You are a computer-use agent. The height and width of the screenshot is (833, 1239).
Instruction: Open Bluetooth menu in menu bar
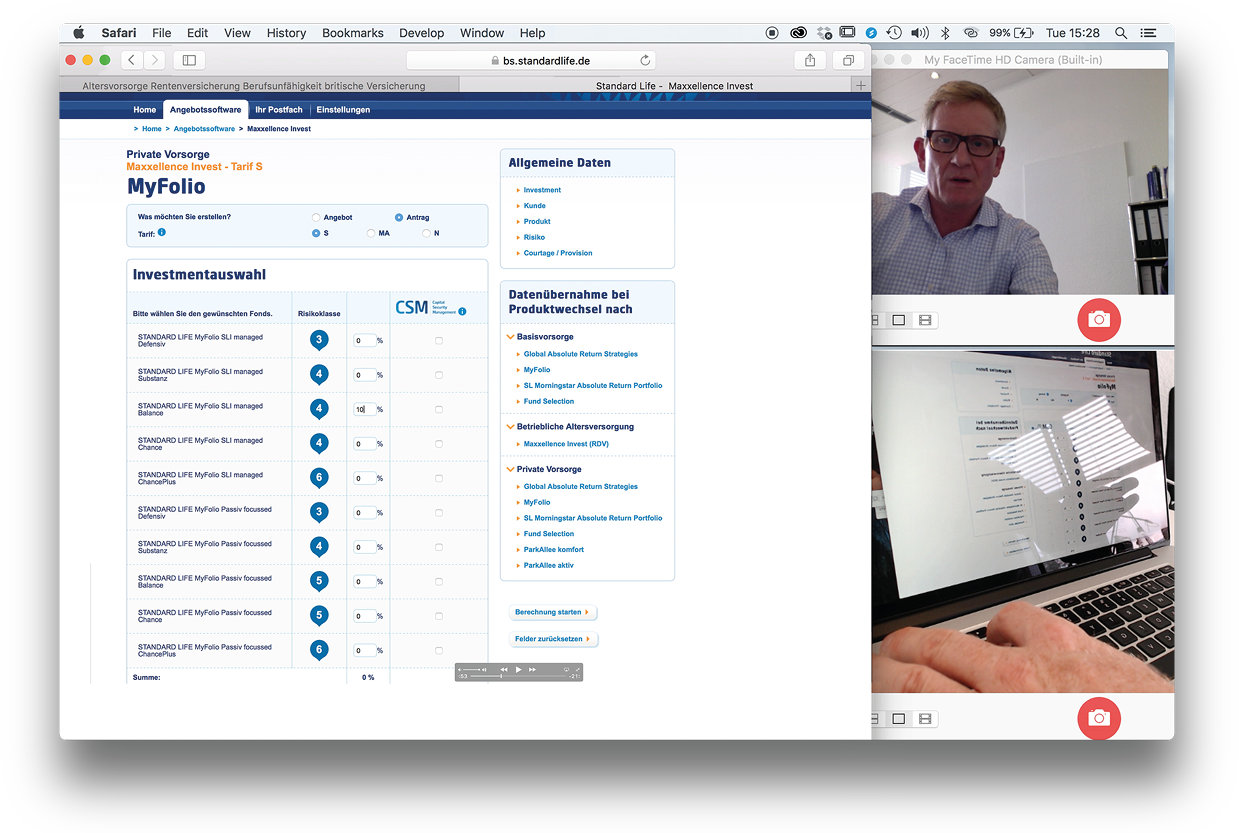(945, 33)
